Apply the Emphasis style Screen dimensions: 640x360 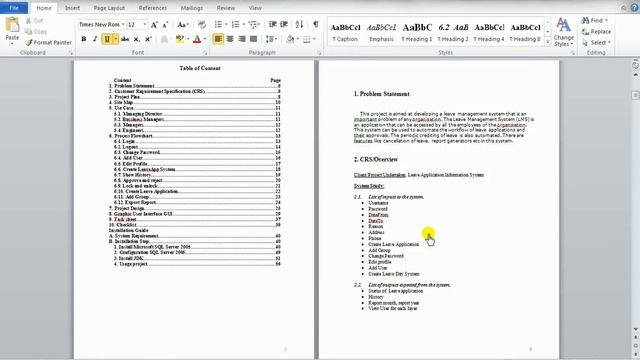pos(381,32)
